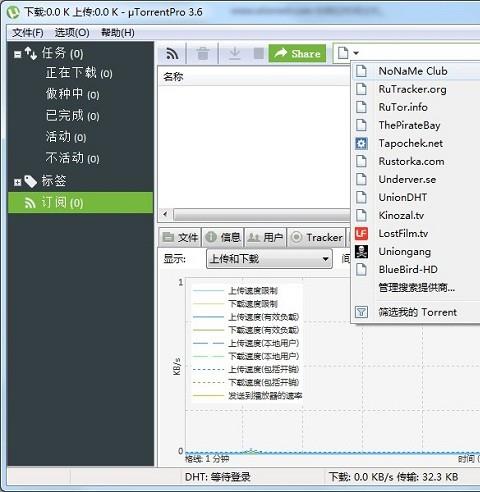Open 管理搜索提供商 manage providers entry
This screenshot has width=480, height=492.
[x=416, y=287]
